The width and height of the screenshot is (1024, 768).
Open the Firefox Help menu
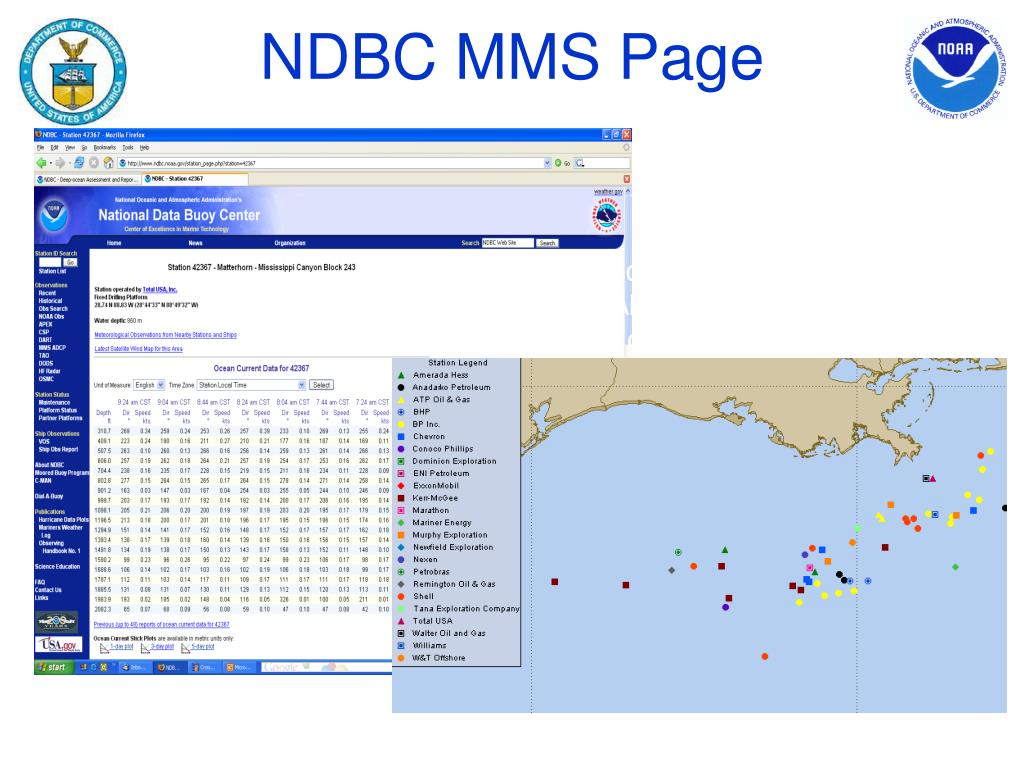pyautogui.click(x=144, y=148)
